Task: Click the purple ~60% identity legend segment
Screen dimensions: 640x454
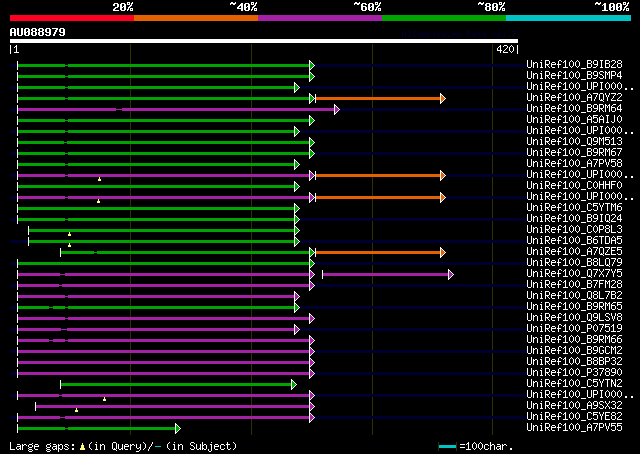Action: coord(320,18)
